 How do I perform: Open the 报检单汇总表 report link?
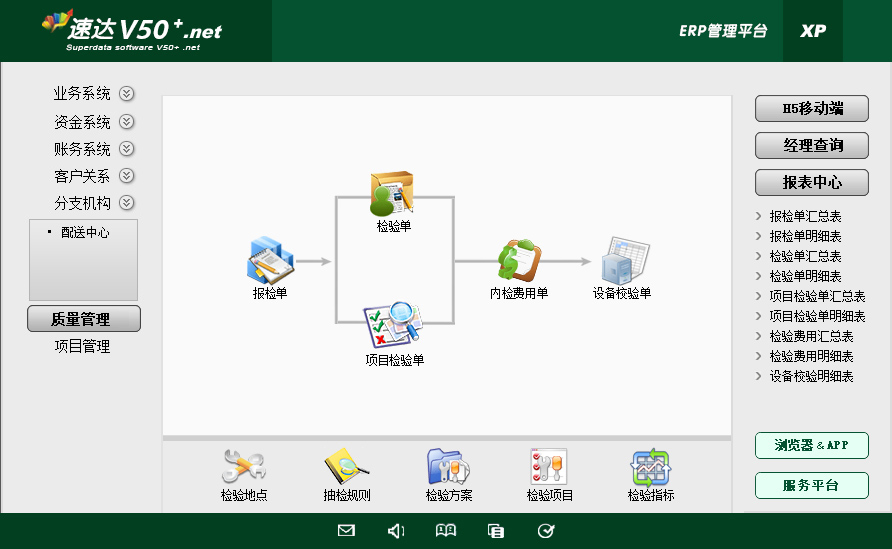pos(805,216)
